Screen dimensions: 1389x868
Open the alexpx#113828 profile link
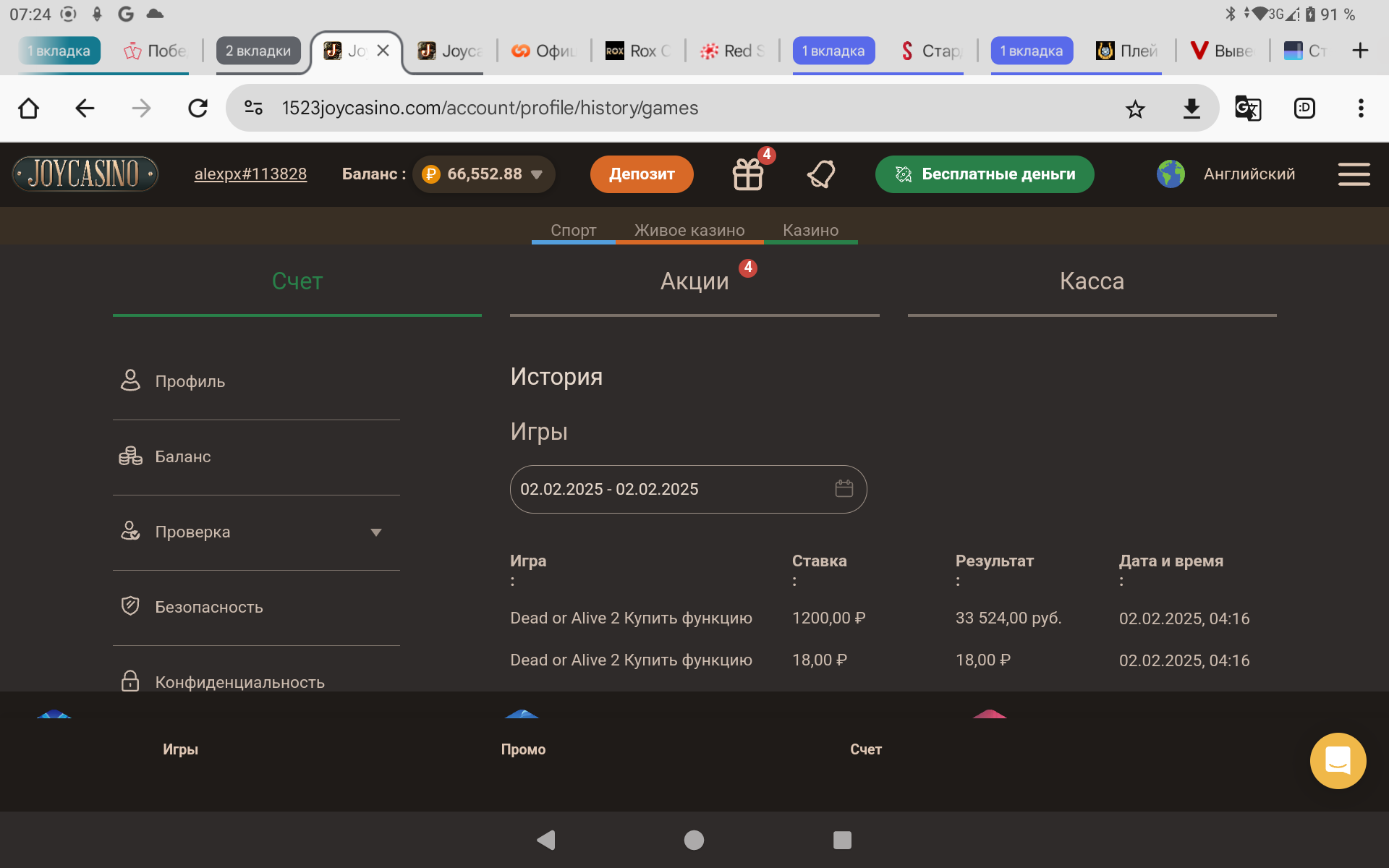[x=250, y=174]
